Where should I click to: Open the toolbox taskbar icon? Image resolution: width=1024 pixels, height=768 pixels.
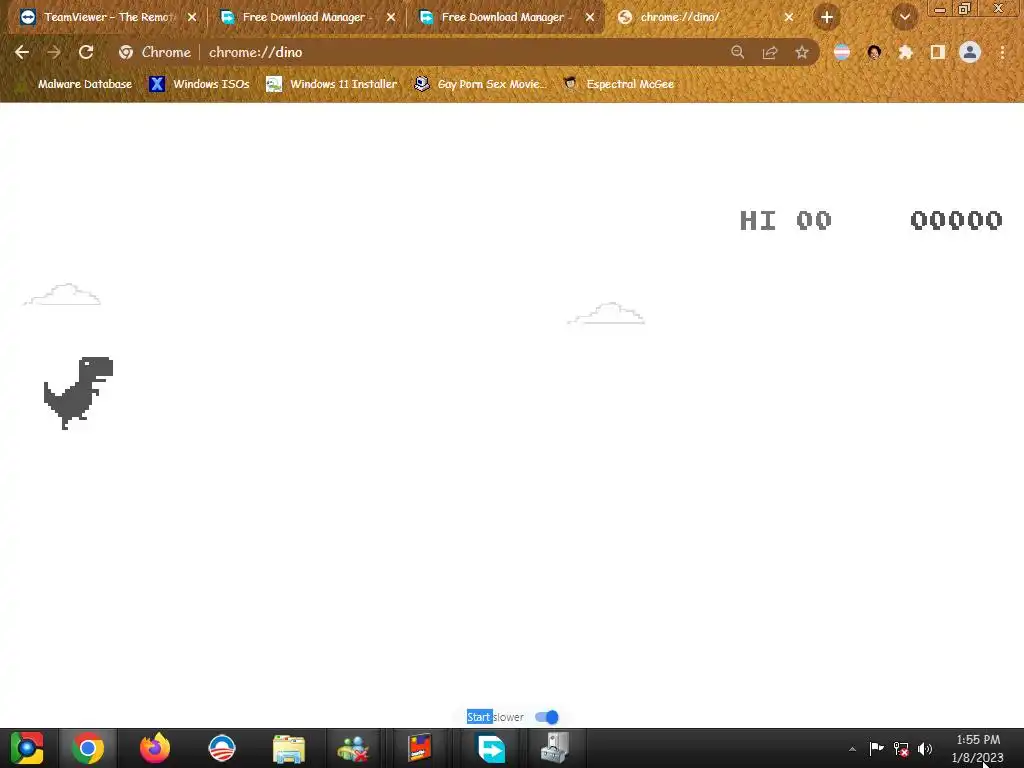[x=555, y=748]
